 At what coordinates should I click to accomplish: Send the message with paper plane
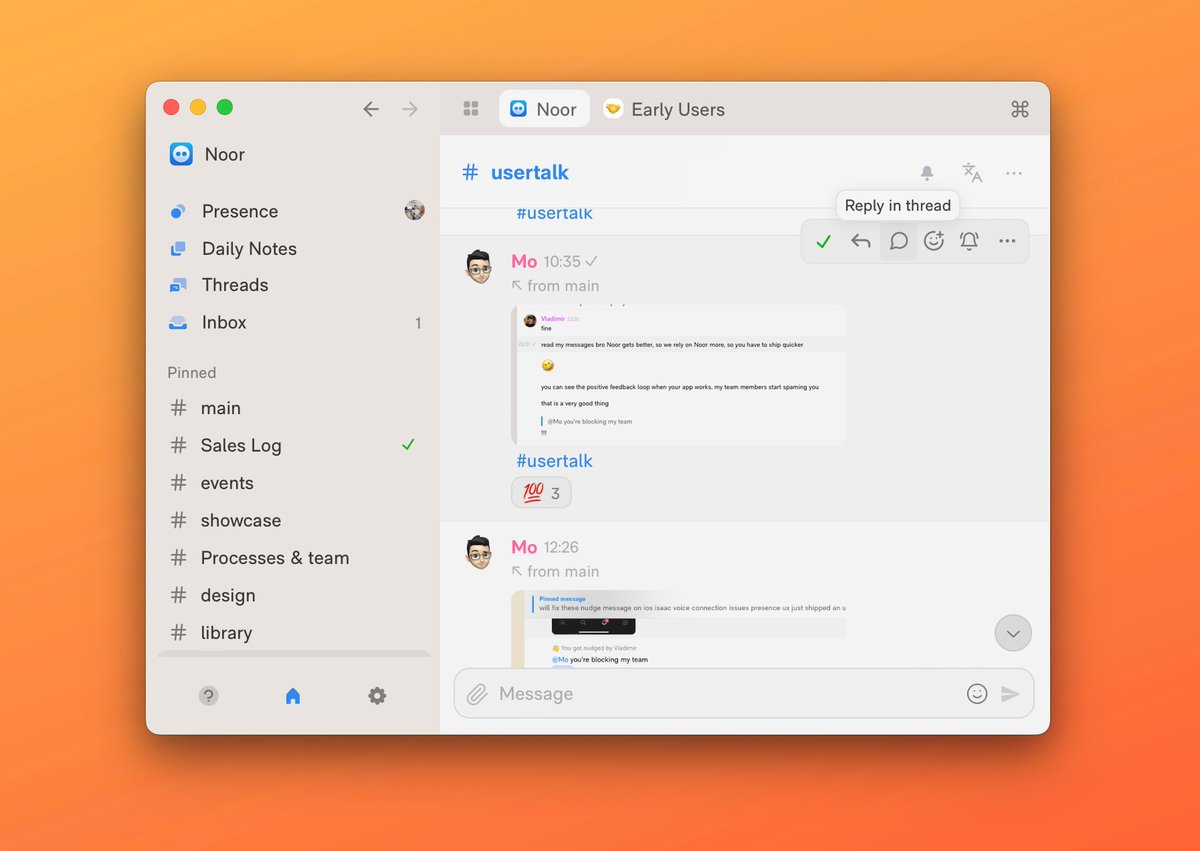click(1010, 694)
